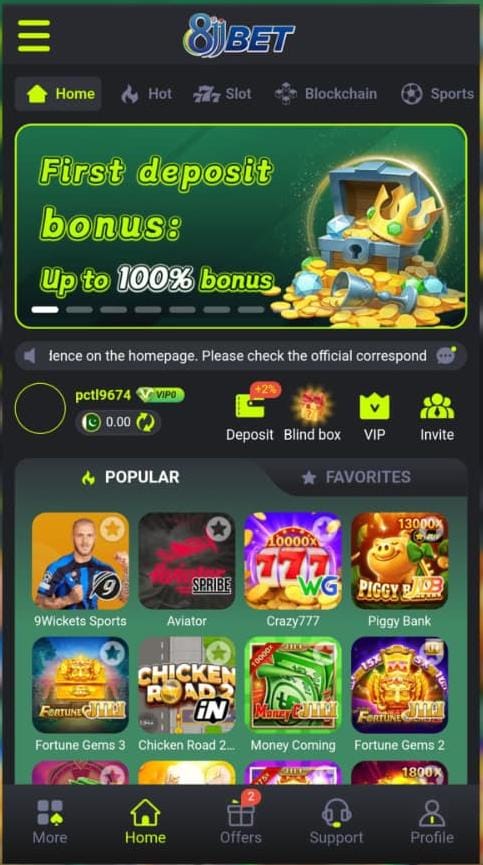This screenshot has width=483, height=865.
Task: Open Support headset in bottom bar
Action: [x=336, y=813]
